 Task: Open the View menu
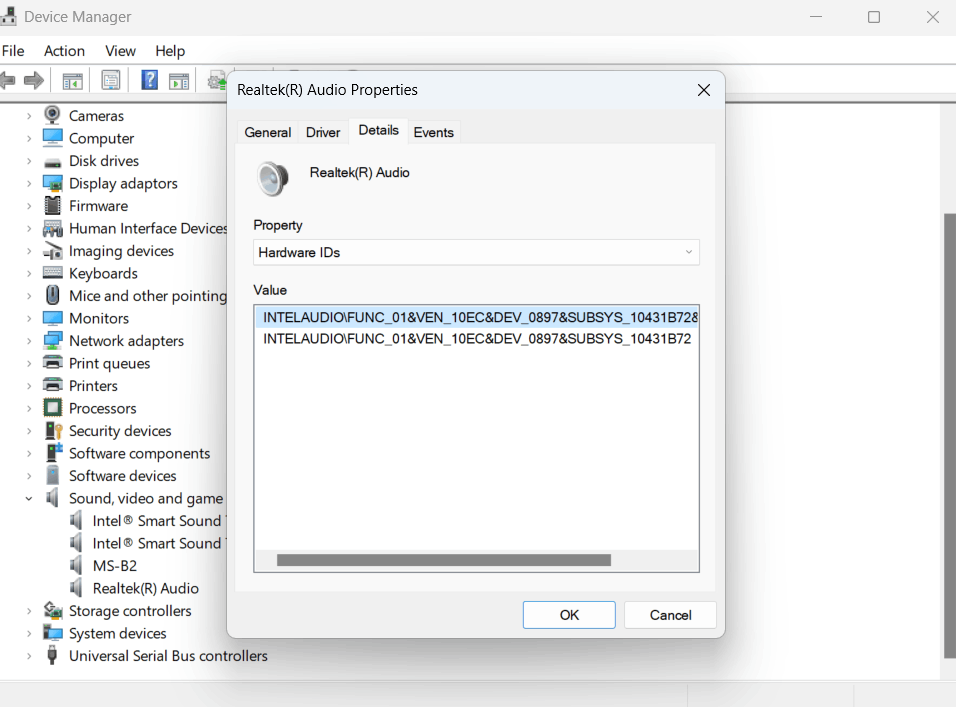click(120, 51)
